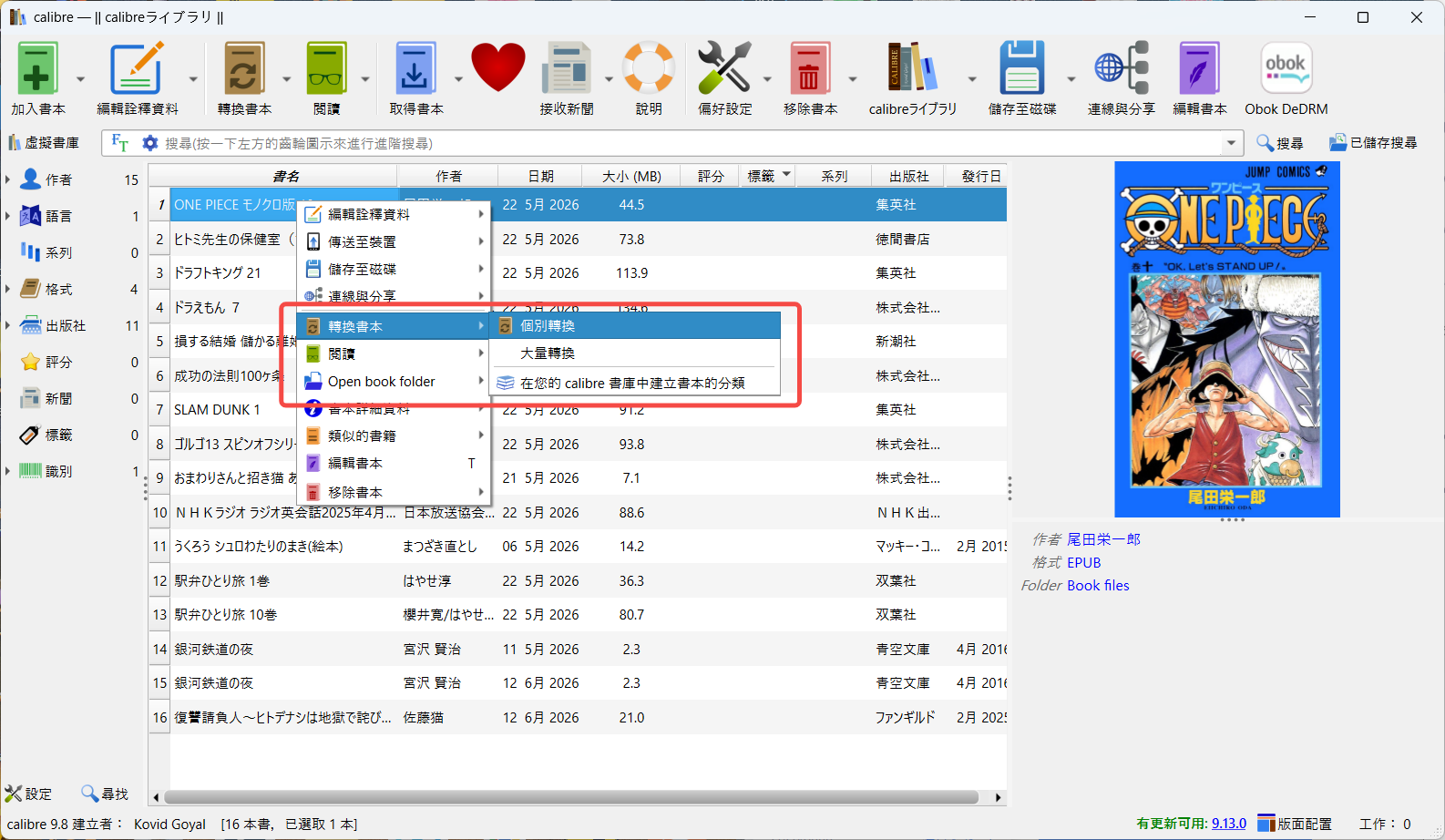1445x840 pixels.
Task: Click the 編輯書本 purple book toolbar icon
Action: tap(1199, 68)
